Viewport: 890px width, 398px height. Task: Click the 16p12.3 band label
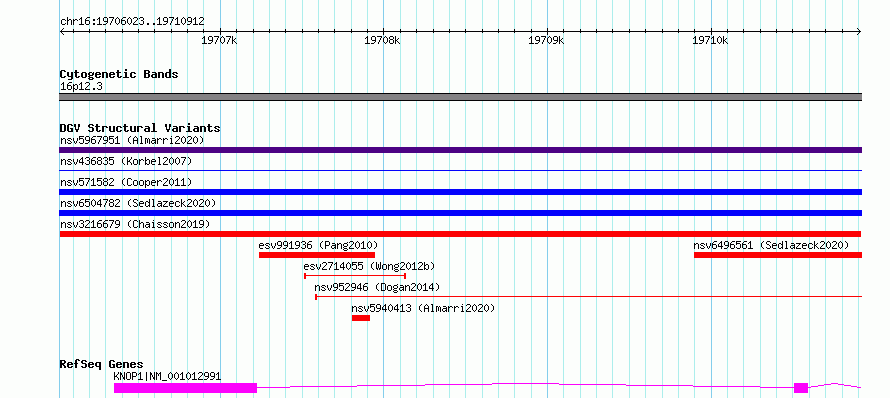81,87
